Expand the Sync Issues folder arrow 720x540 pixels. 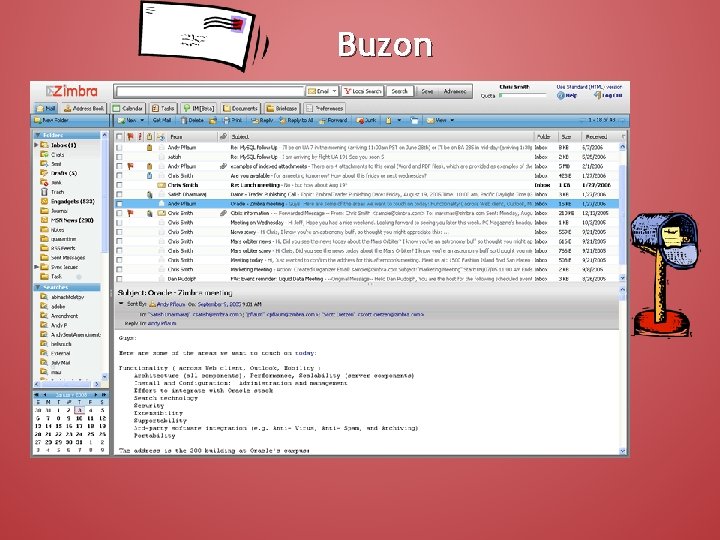(x=36, y=267)
